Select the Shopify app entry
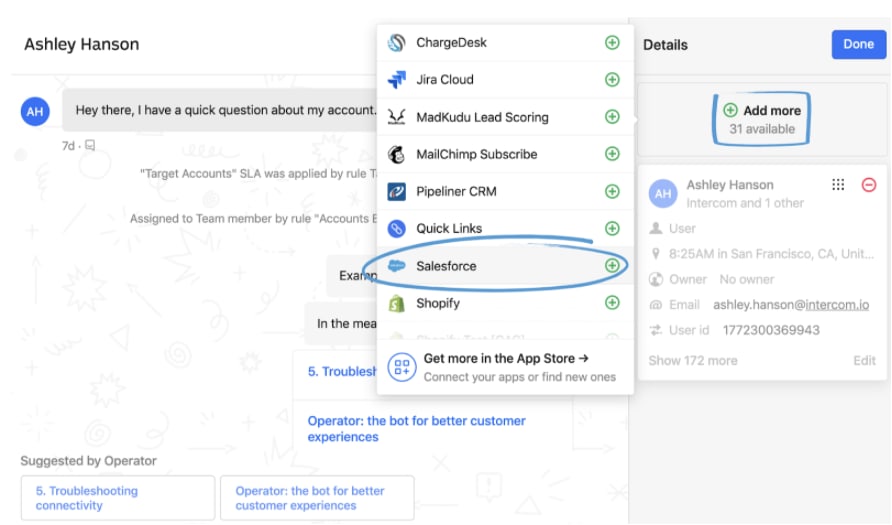This screenshot has width=892, height=525. (x=505, y=303)
